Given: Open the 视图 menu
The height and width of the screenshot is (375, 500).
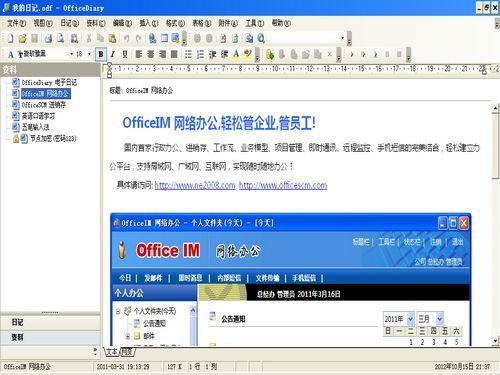Looking at the screenshot, I should tap(43, 23).
